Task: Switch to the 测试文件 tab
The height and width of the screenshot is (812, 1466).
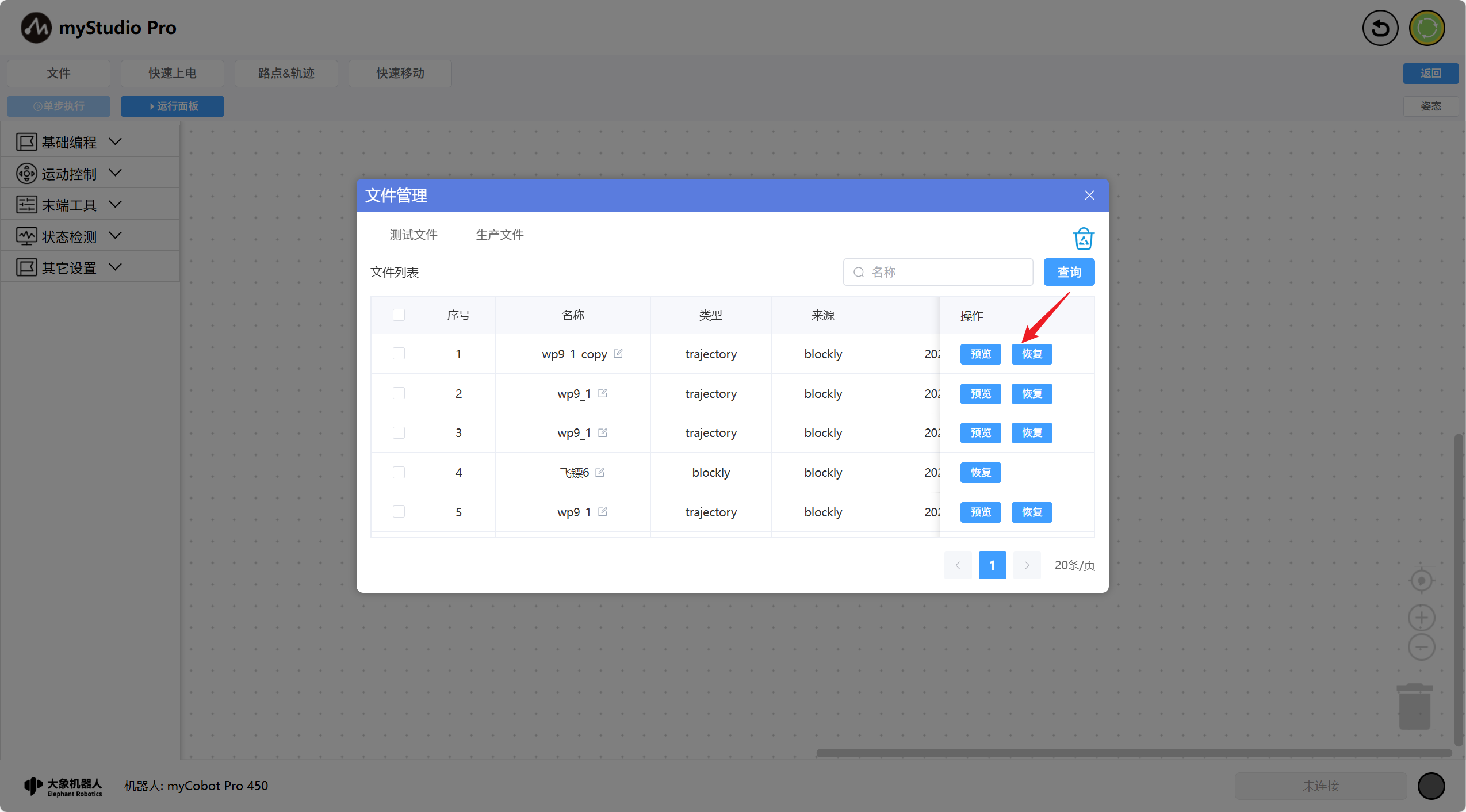Action: 413,235
